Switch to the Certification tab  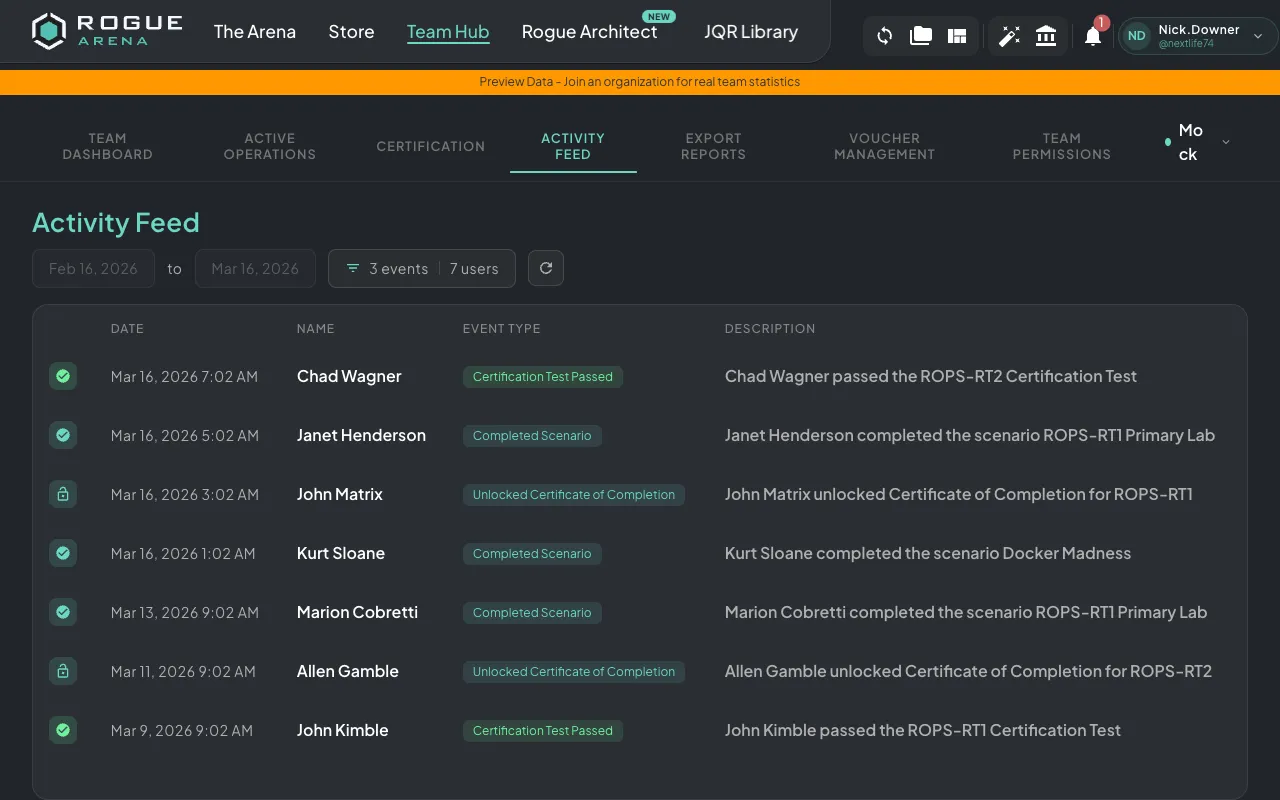[x=430, y=146]
